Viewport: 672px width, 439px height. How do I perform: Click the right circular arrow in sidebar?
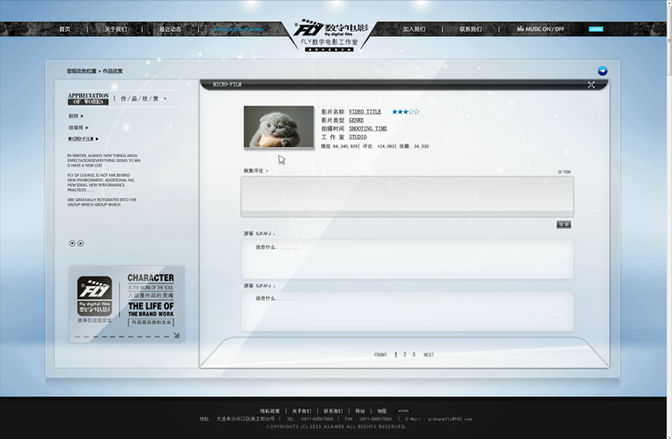point(81,243)
